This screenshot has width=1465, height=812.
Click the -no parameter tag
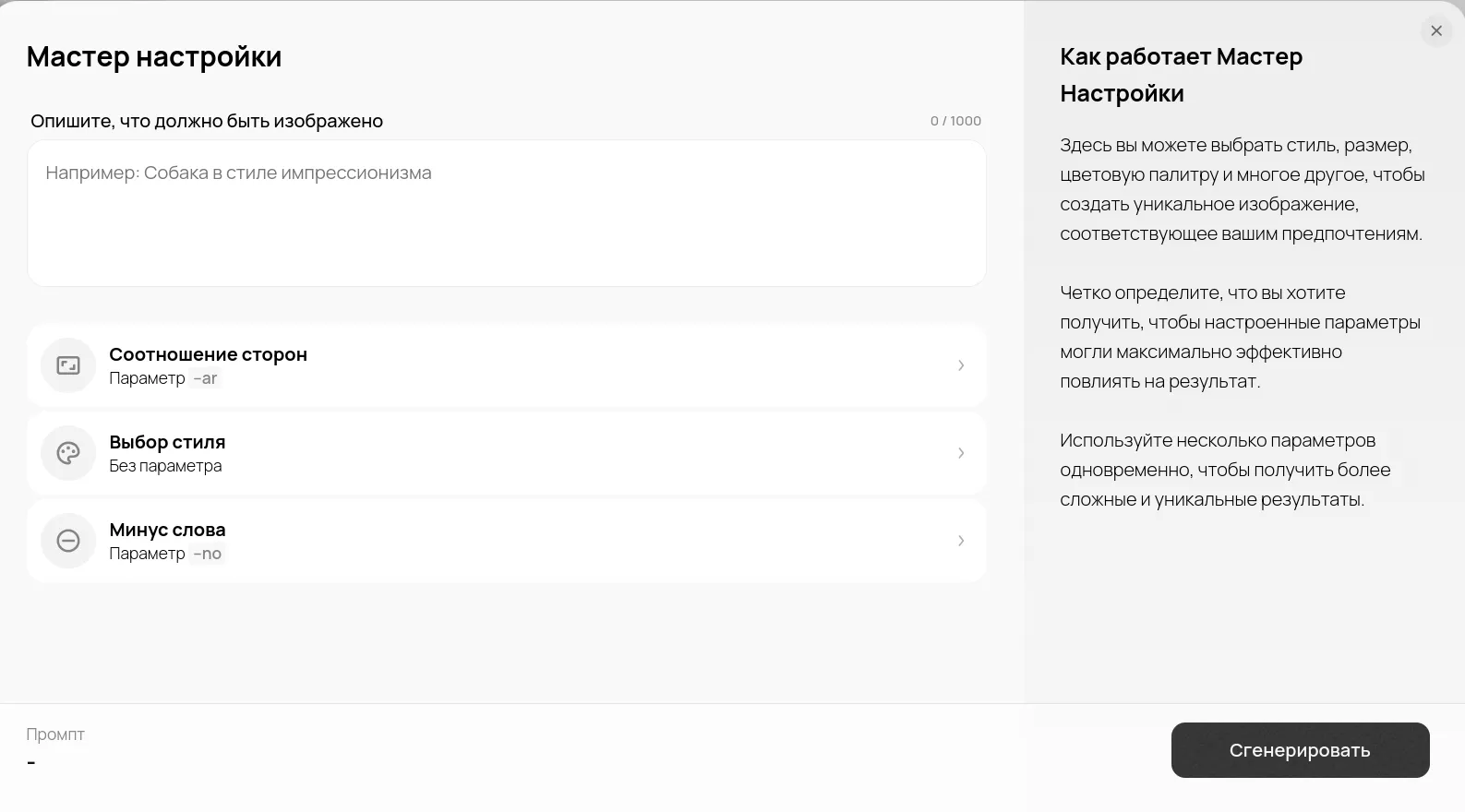[207, 554]
